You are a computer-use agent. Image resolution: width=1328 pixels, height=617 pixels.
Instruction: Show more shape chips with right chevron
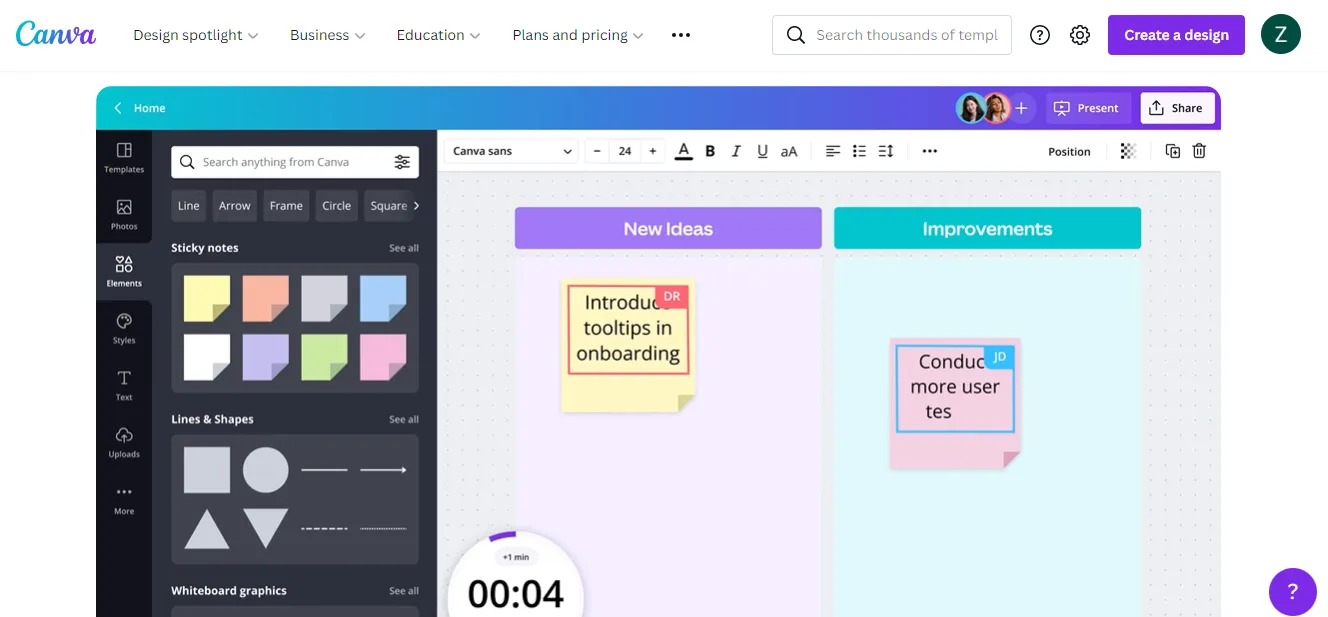(x=416, y=205)
